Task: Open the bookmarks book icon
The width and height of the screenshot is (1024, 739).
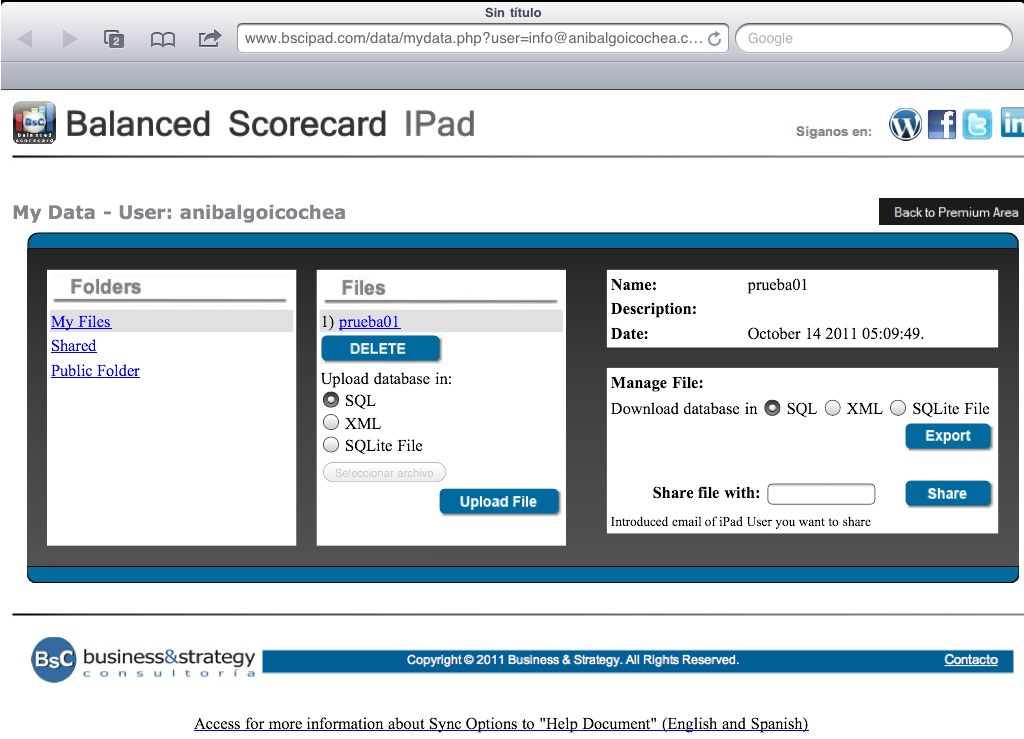Action: click(162, 39)
